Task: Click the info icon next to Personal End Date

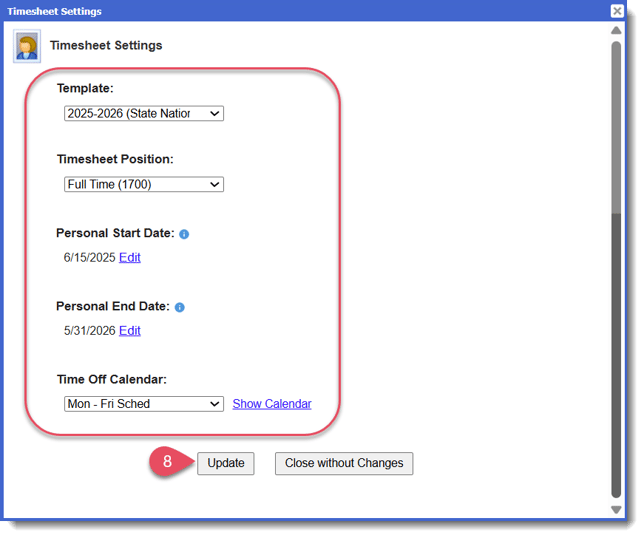Action: pyautogui.click(x=180, y=307)
